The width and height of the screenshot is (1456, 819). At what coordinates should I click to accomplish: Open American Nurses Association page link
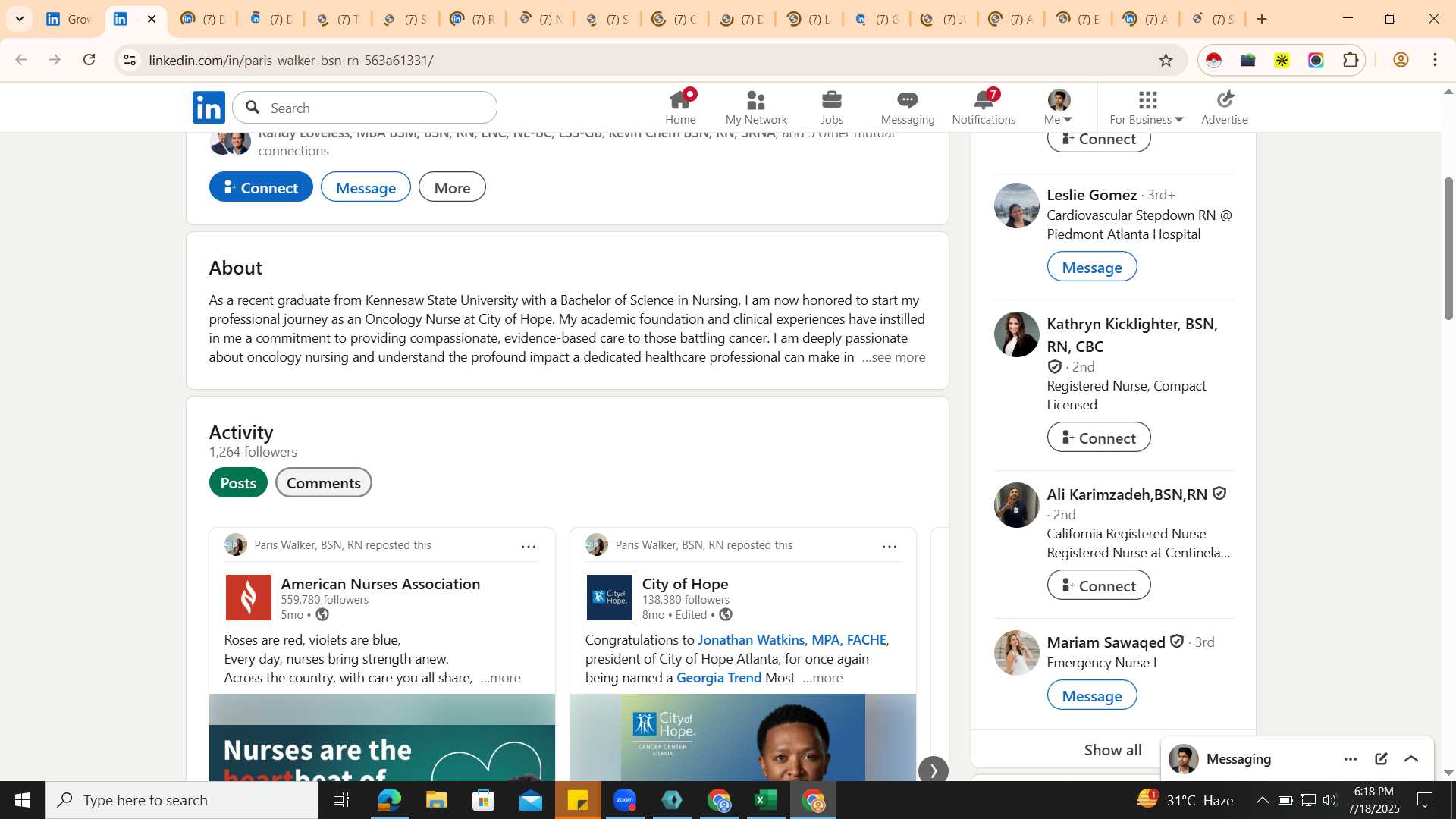381,584
